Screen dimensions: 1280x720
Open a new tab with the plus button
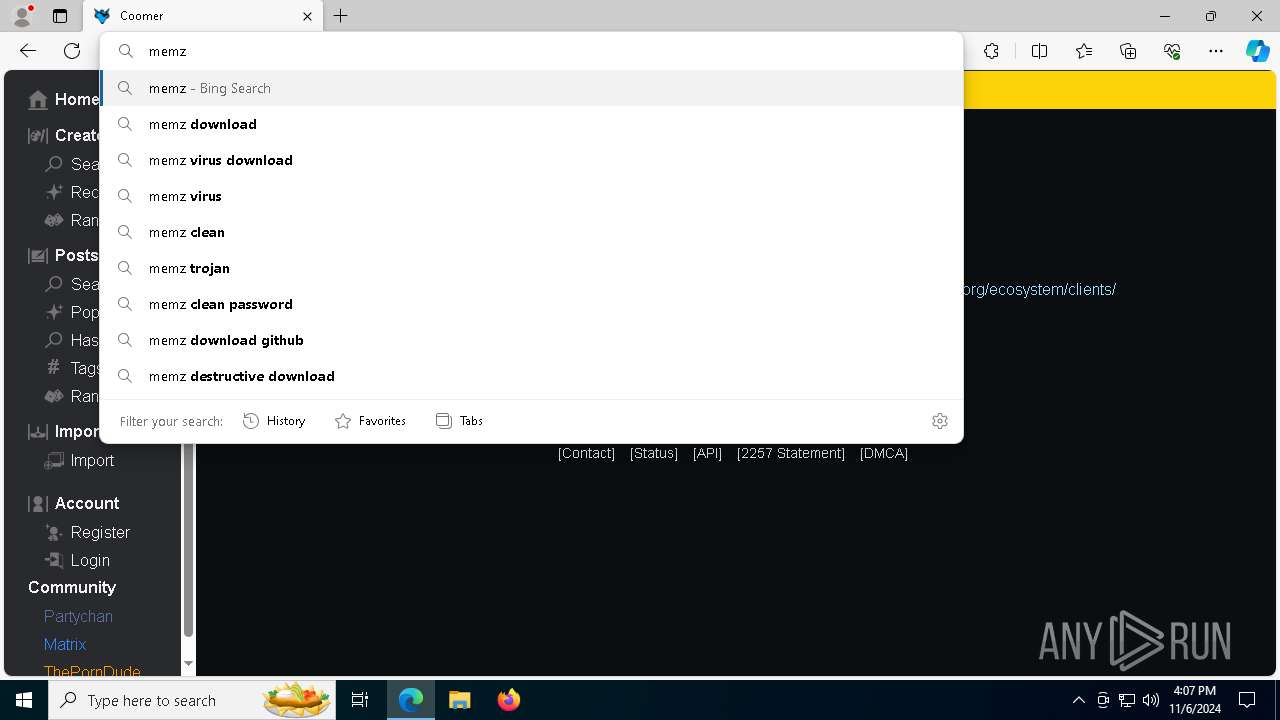pyautogui.click(x=341, y=16)
